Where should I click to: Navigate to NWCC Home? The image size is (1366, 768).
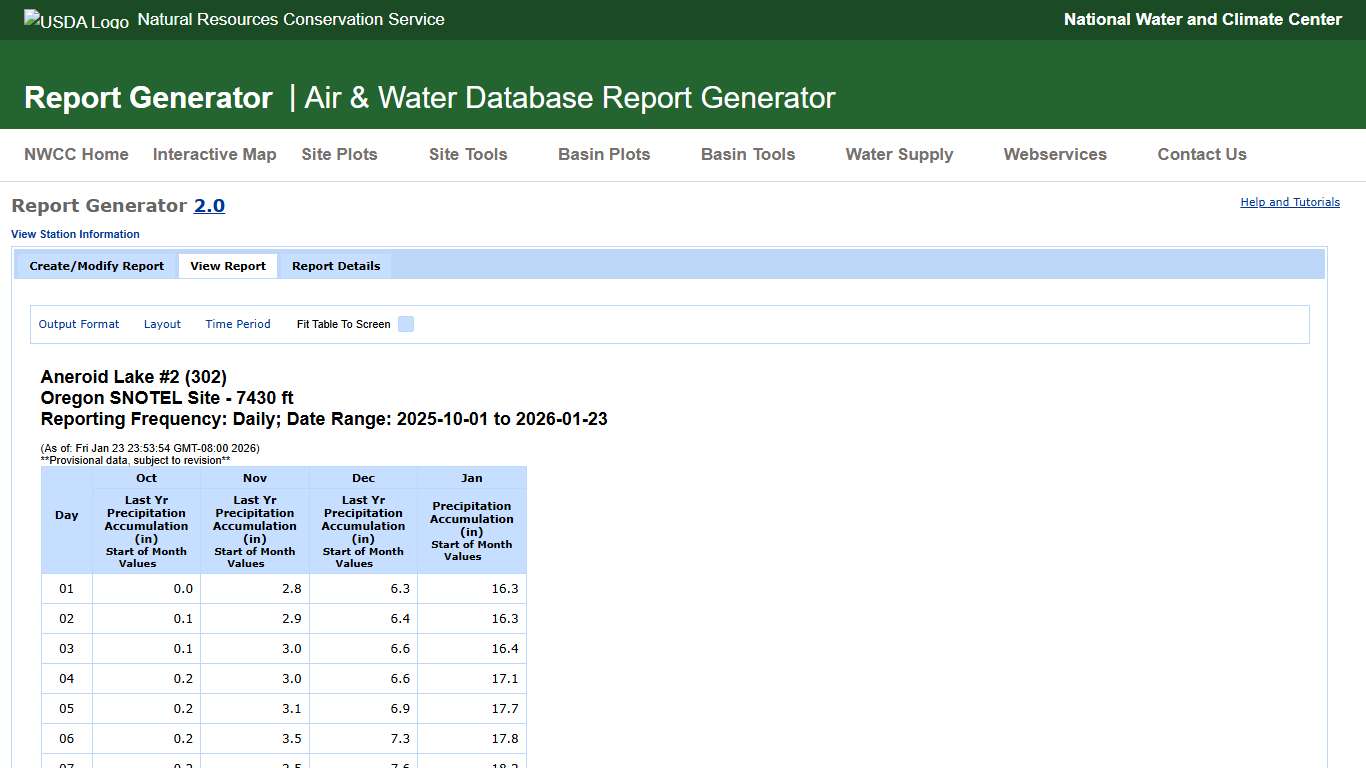(76, 154)
